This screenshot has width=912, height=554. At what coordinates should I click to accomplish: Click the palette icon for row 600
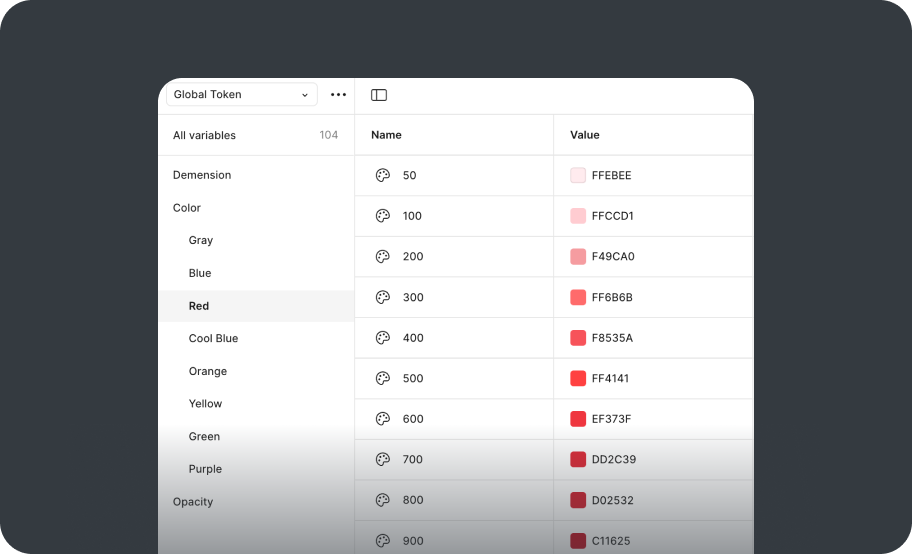click(x=382, y=418)
